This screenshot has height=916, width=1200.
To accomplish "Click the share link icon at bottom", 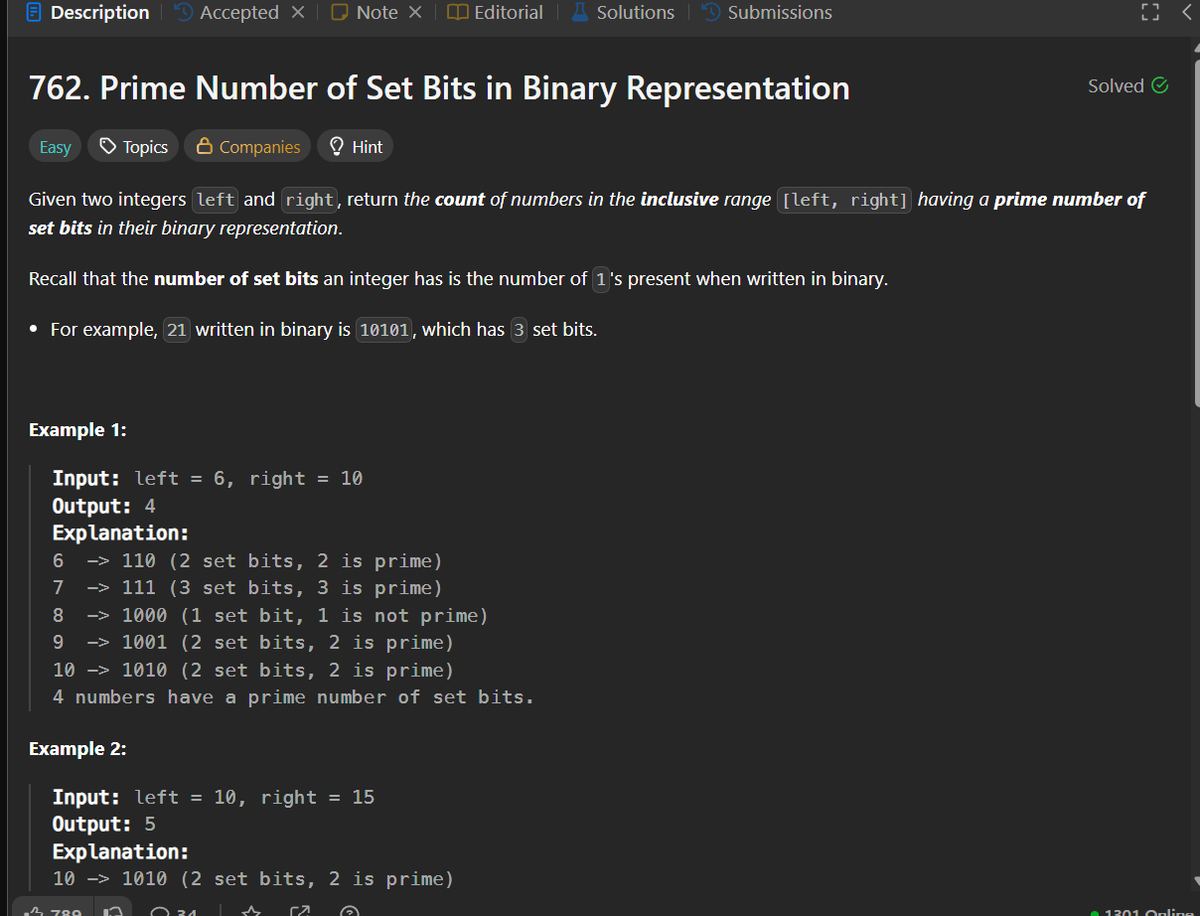I will click(301, 911).
